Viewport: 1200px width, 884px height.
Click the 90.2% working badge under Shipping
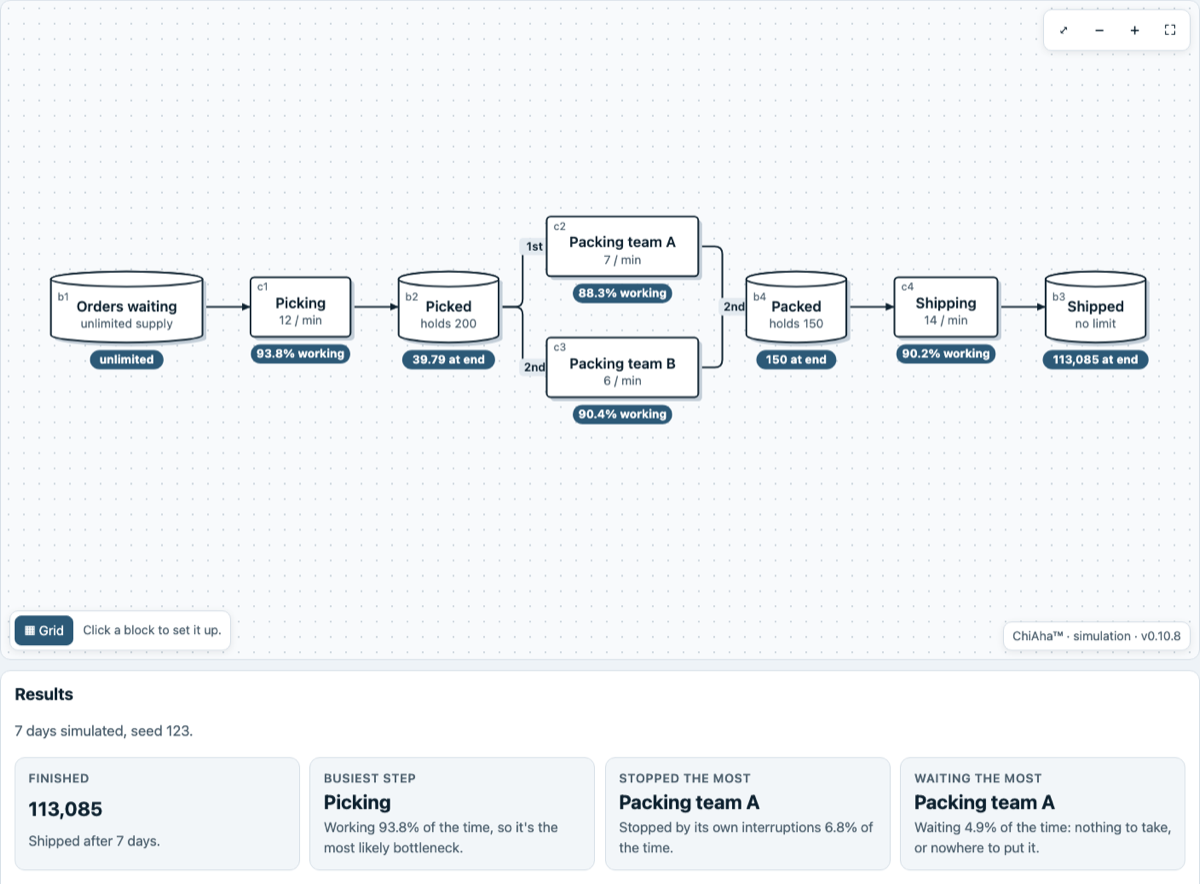(946, 353)
